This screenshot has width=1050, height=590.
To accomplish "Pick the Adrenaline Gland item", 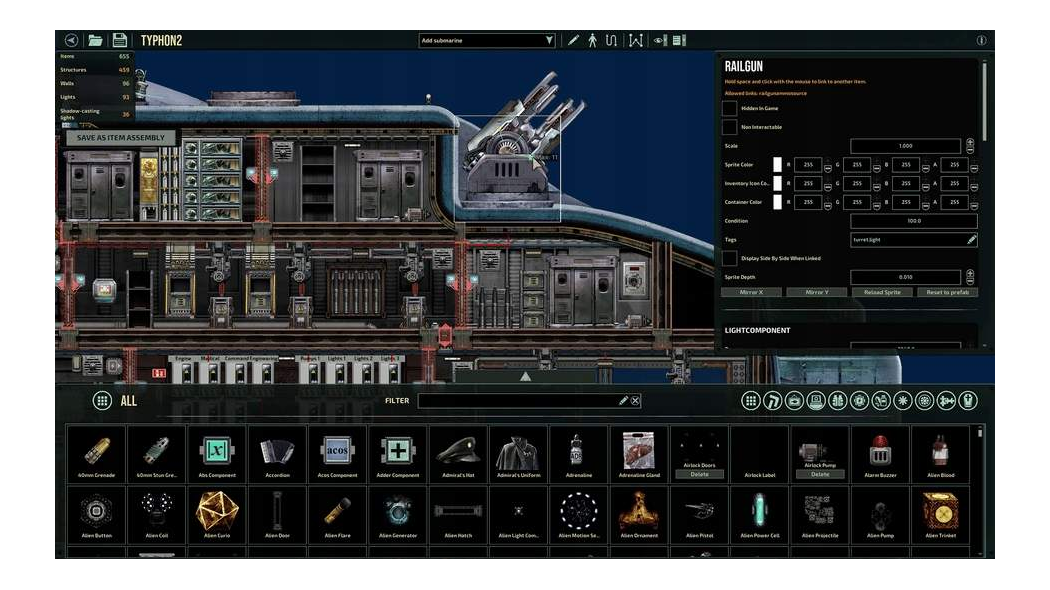I will pos(639,454).
